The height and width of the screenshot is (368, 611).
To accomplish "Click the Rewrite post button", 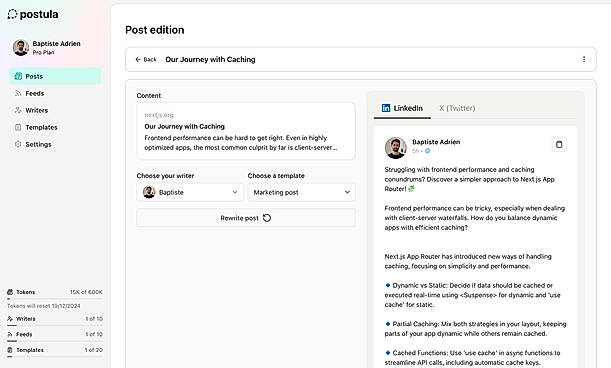I will (x=246, y=218).
